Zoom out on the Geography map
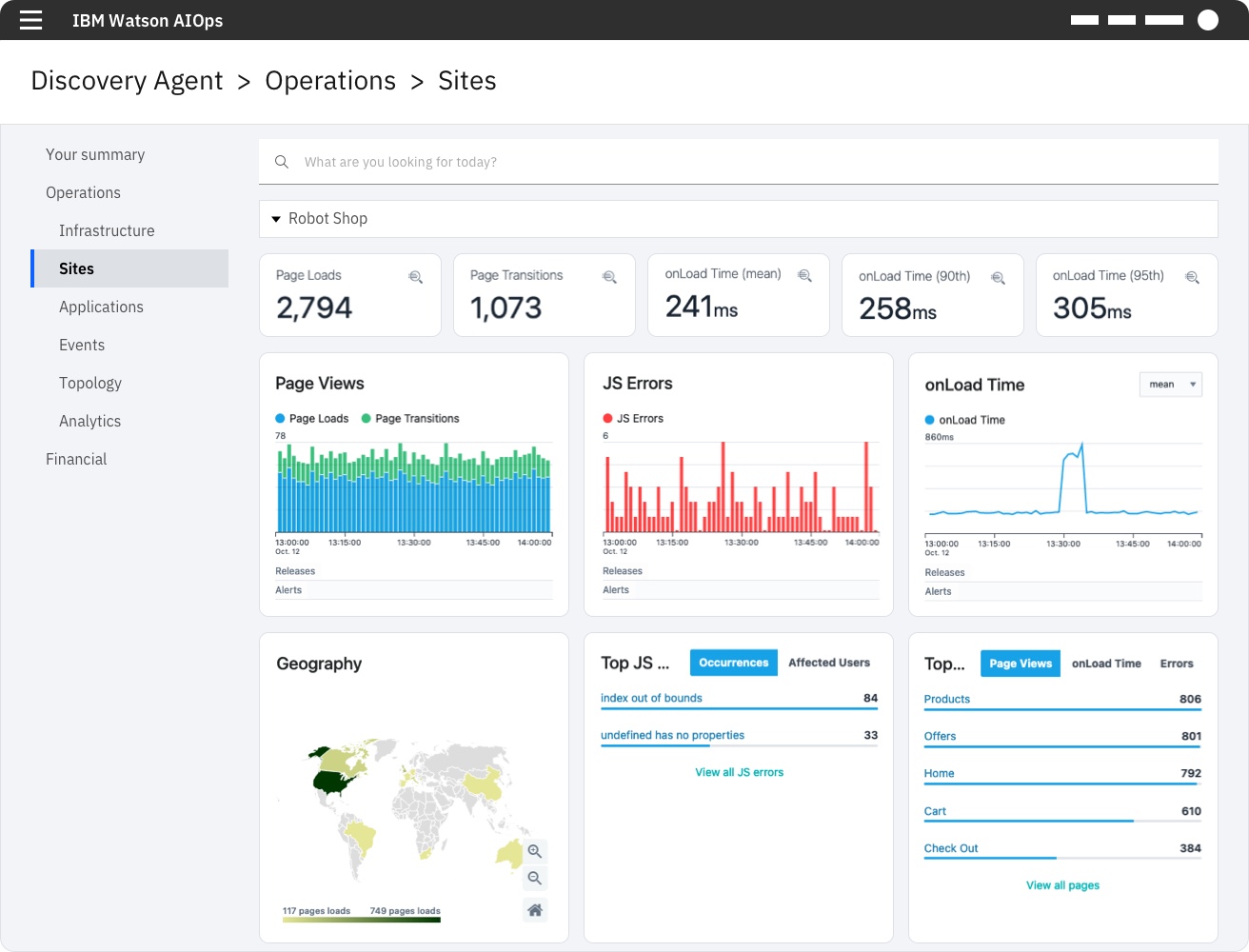Screen dimensions: 1249x952 (535, 879)
